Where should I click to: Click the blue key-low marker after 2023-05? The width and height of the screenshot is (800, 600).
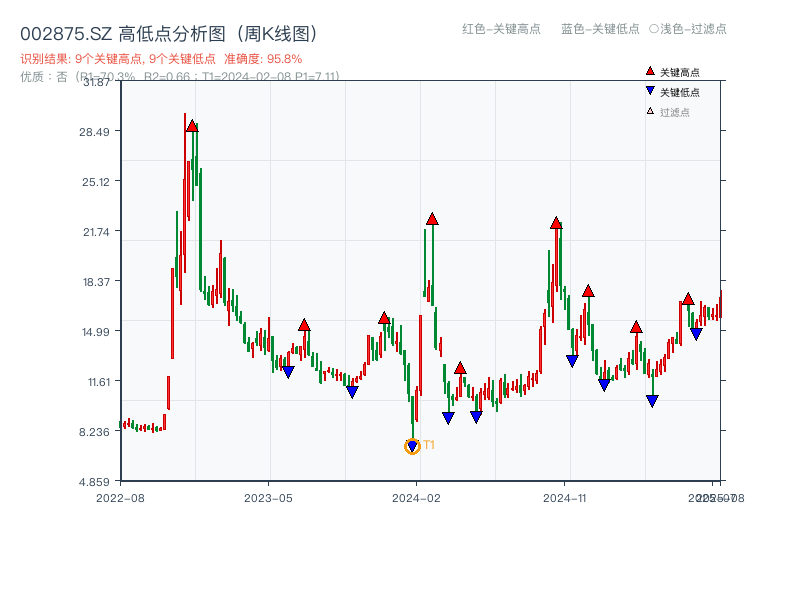290,370
